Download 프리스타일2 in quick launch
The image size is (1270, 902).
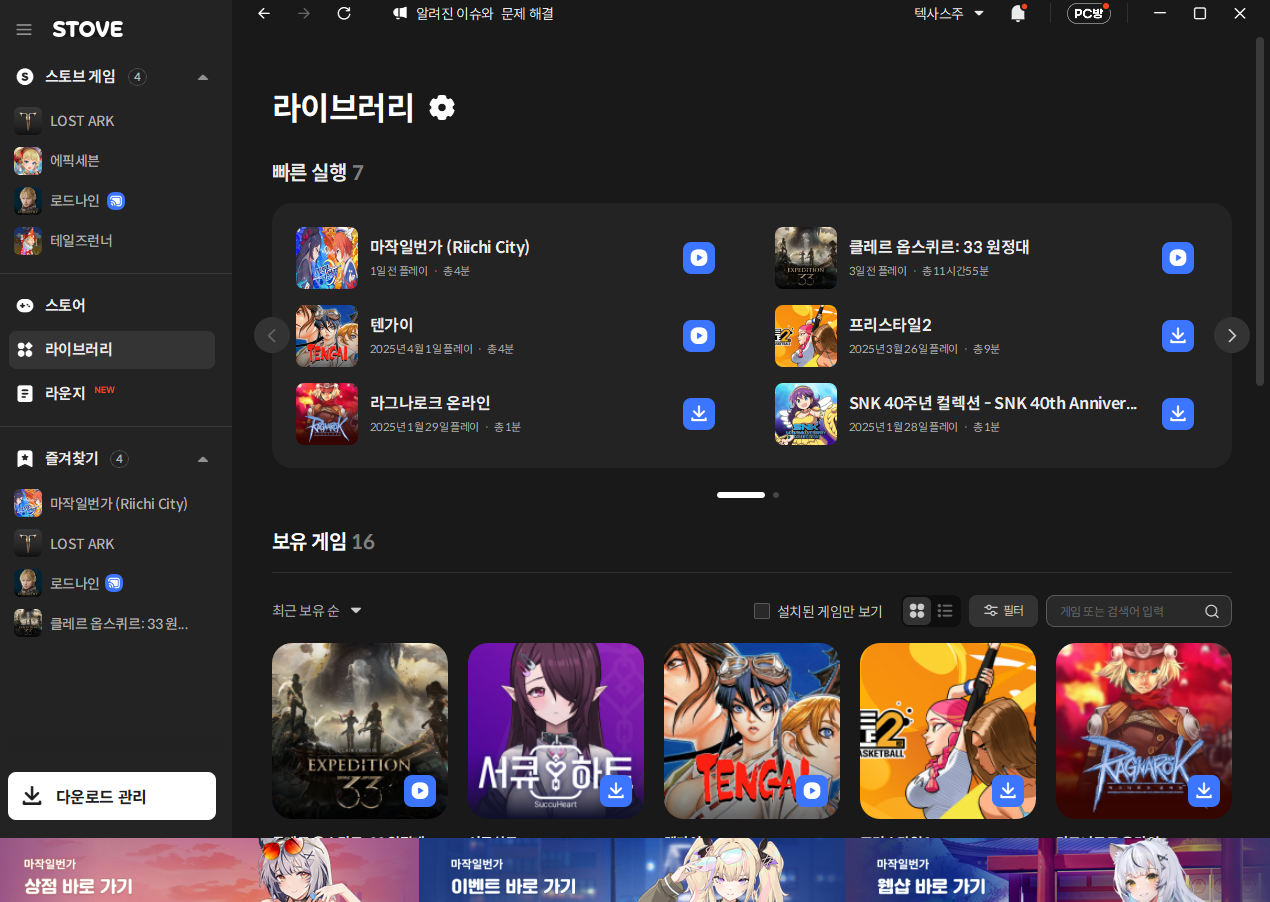click(1178, 336)
